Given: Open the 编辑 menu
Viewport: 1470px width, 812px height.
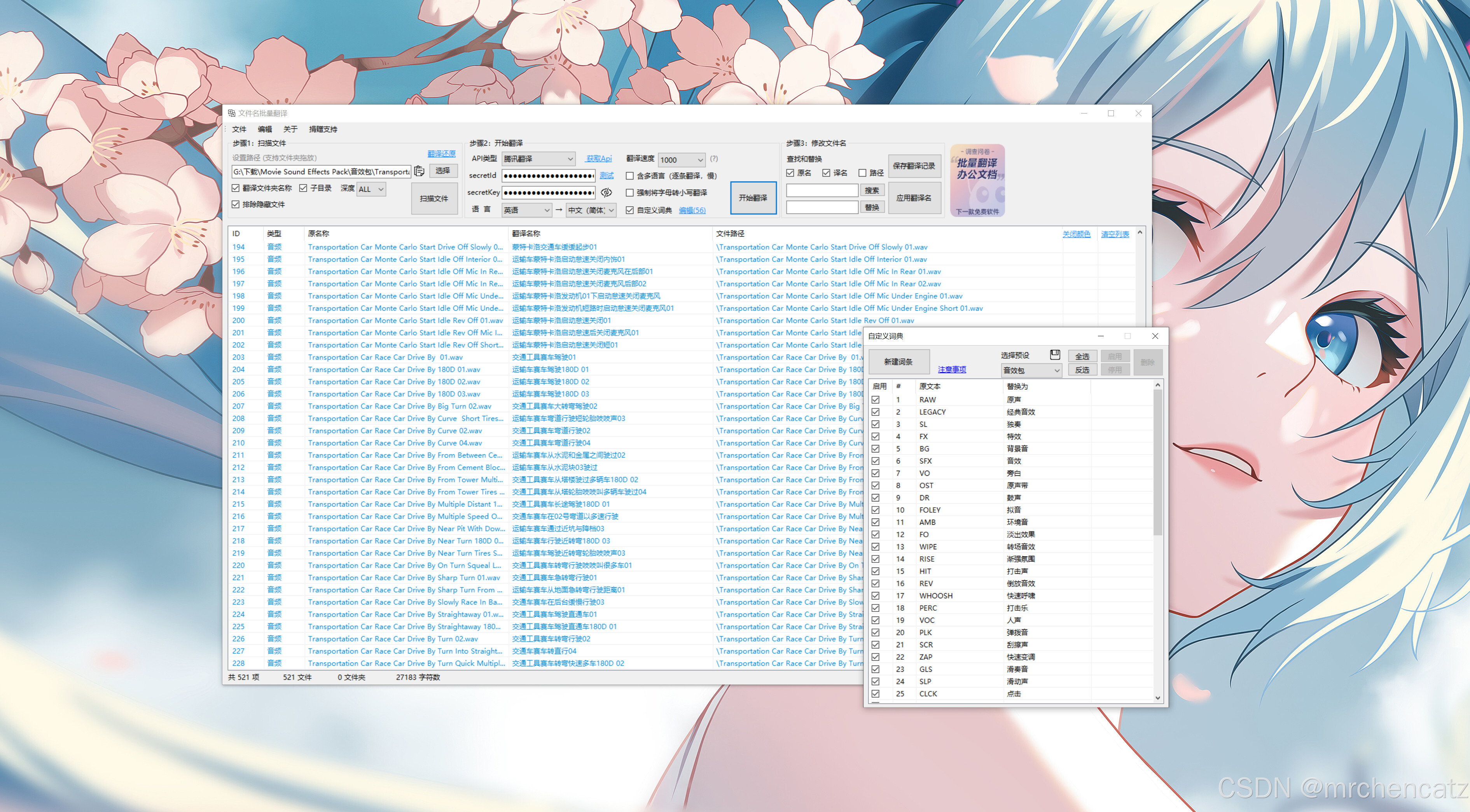Looking at the screenshot, I should [x=265, y=129].
